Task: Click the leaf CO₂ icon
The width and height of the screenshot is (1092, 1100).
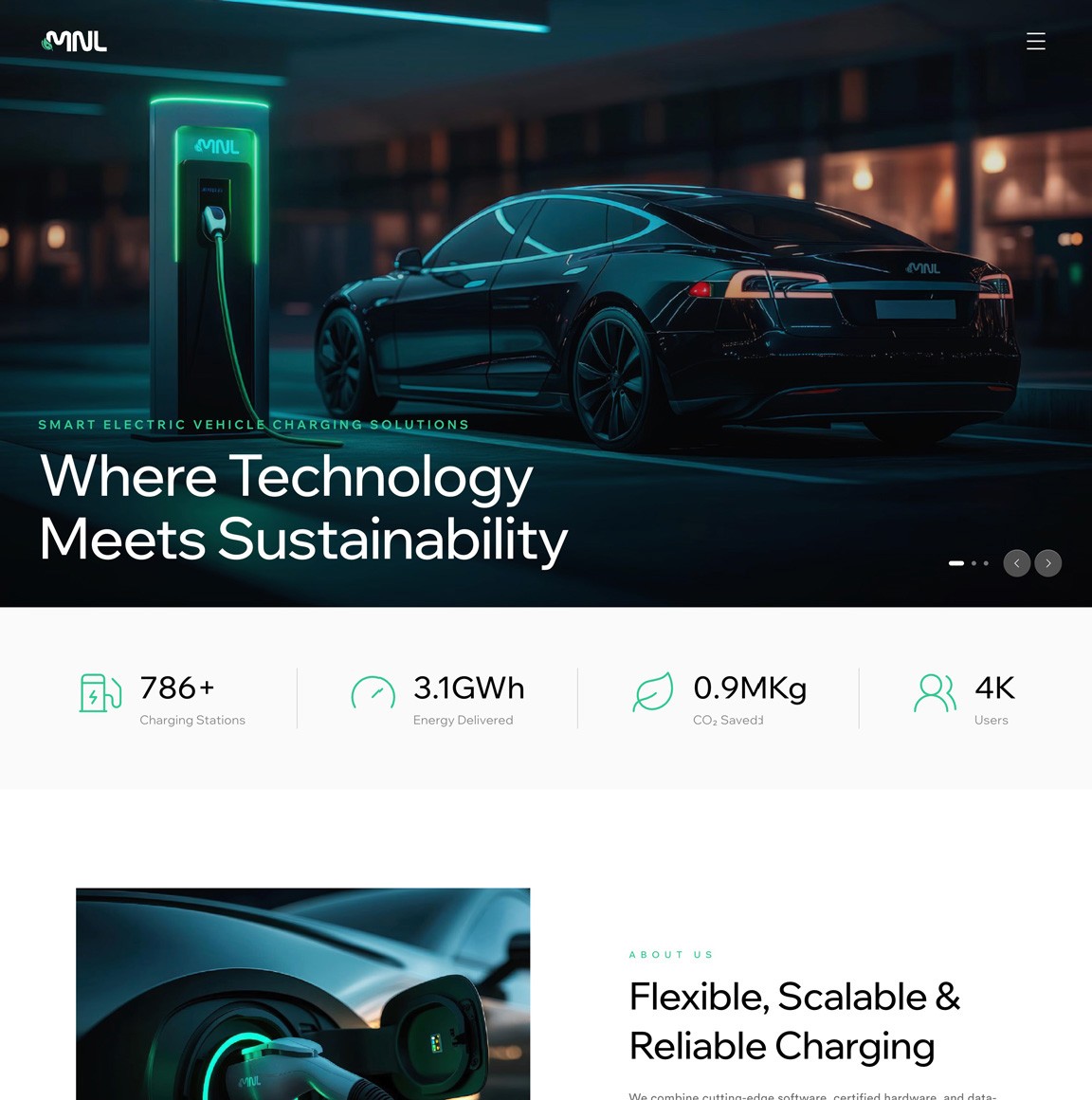Action: click(653, 691)
